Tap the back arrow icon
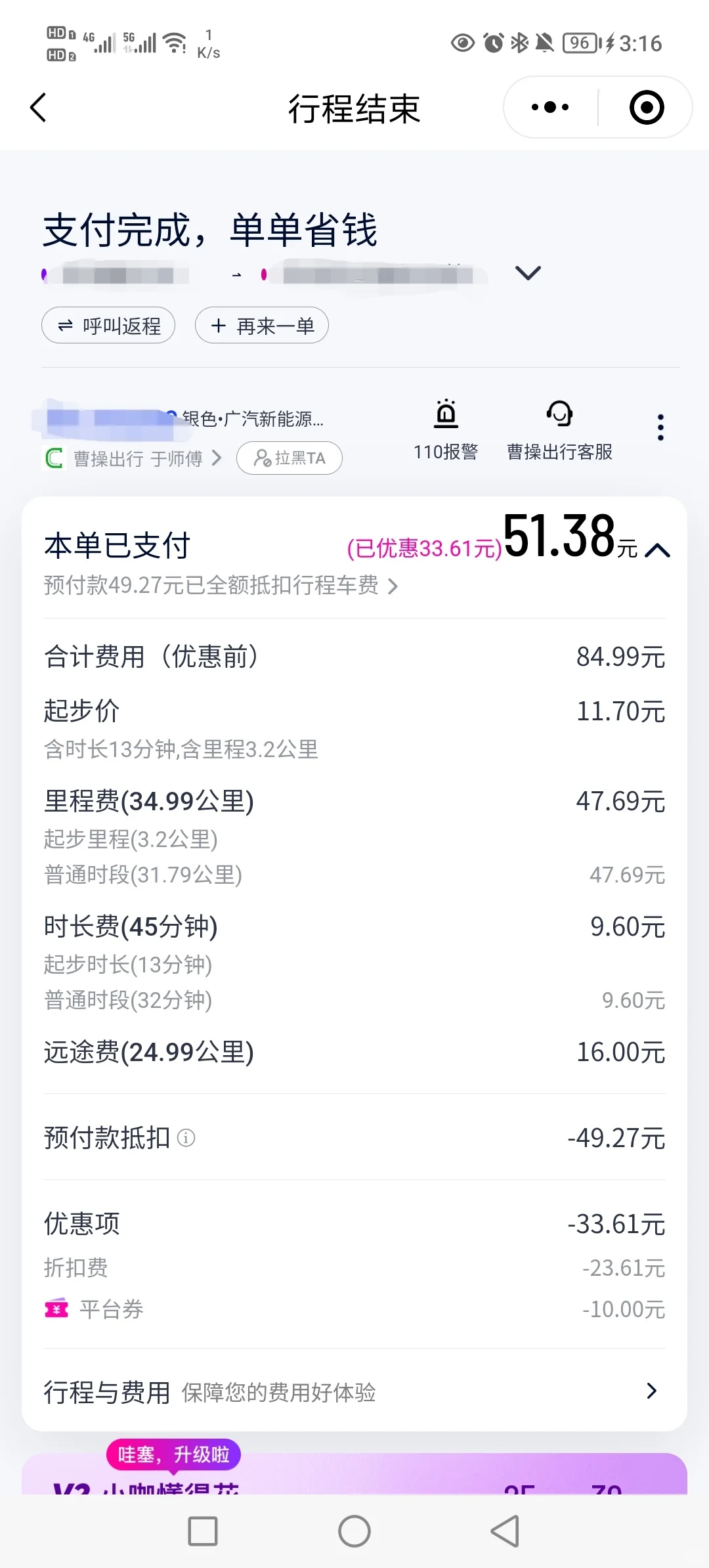The width and height of the screenshot is (709, 1568). point(39,108)
